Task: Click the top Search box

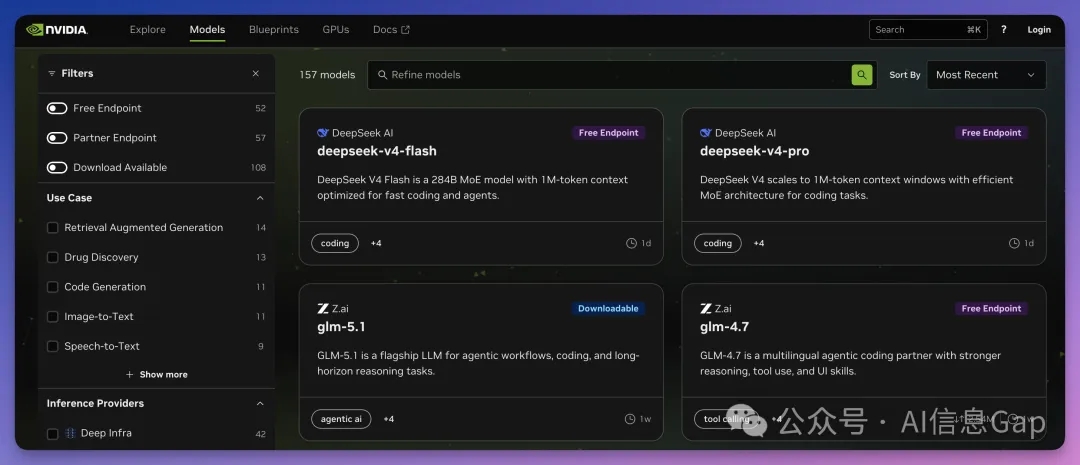Action: coord(928,30)
